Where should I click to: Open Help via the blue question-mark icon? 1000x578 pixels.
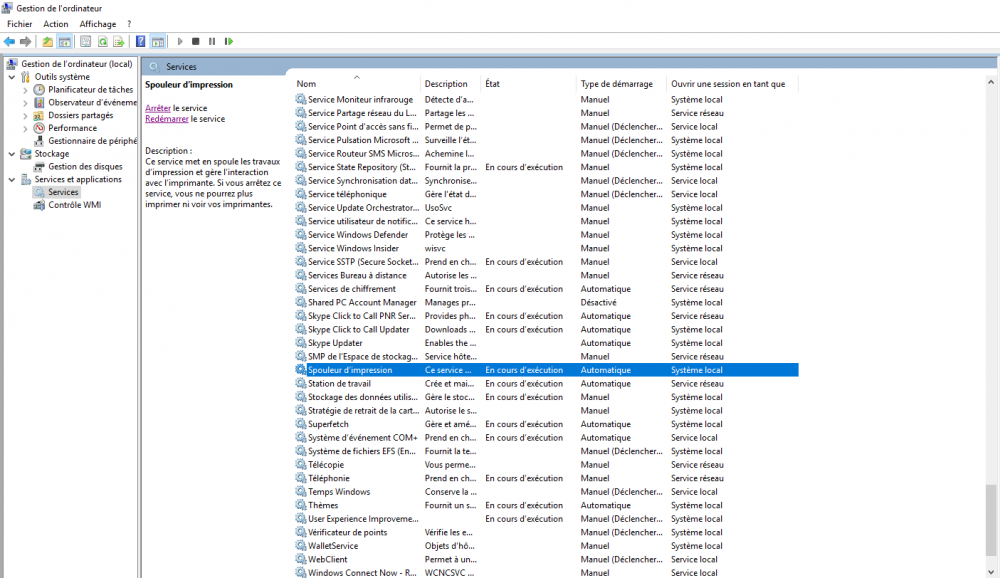(x=140, y=41)
